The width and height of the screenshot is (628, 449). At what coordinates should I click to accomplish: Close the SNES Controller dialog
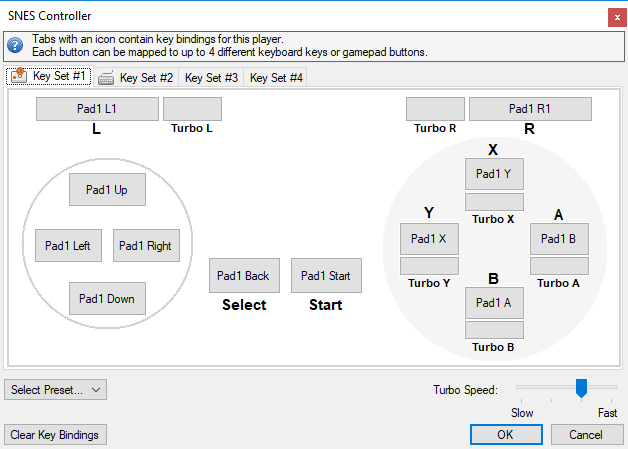[x=617, y=18]
